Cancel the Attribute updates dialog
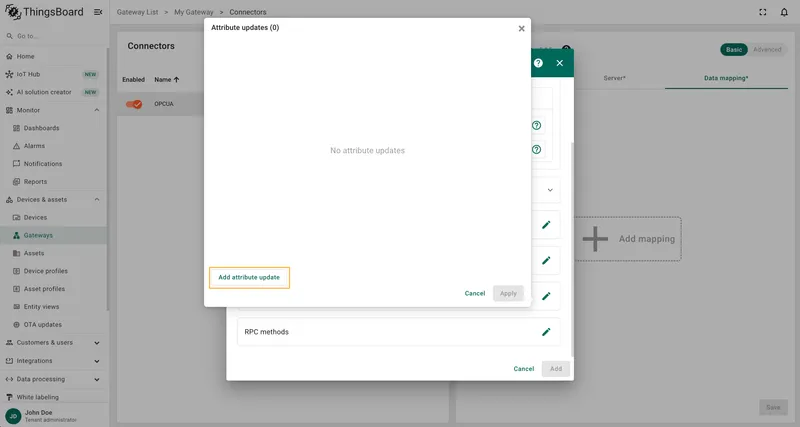 point(474,293)
